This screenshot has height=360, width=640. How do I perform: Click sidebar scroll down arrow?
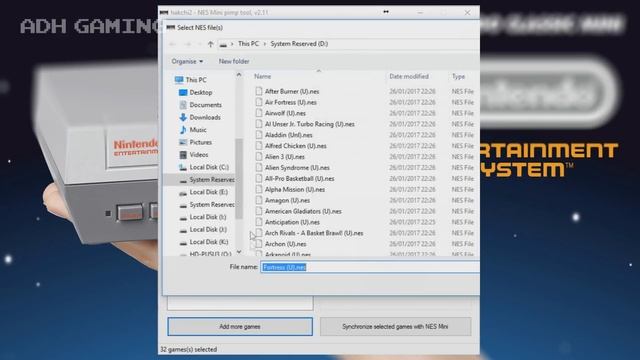tap(239, 252)
